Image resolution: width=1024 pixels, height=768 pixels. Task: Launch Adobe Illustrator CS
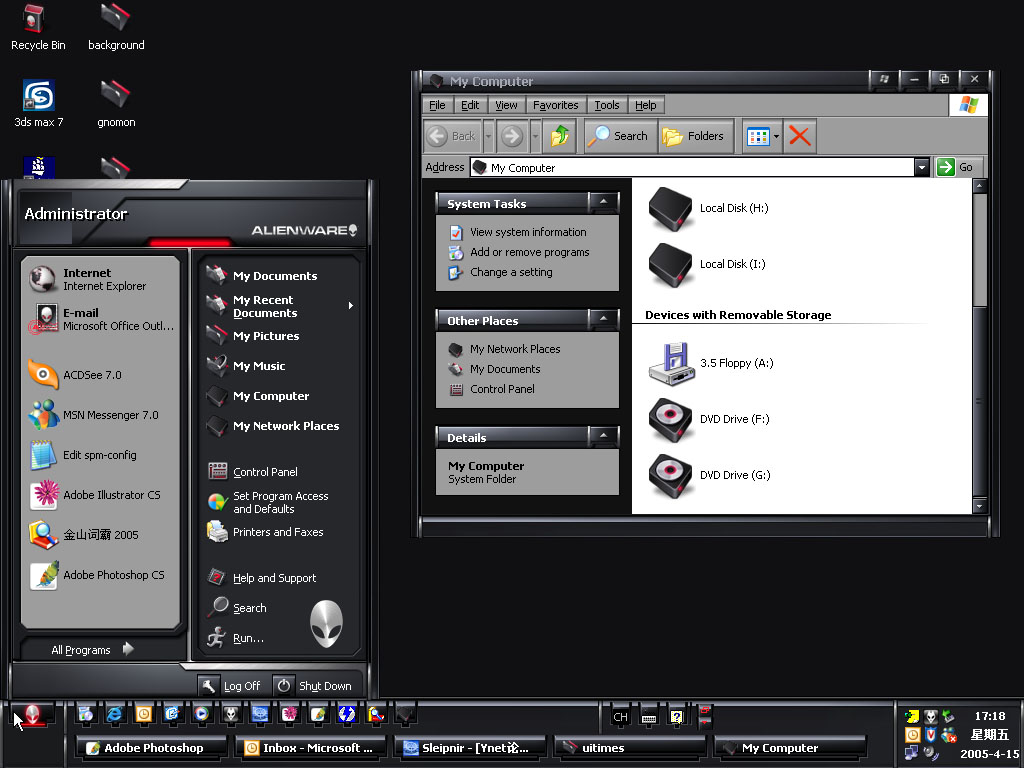click(x=101, y=495)
